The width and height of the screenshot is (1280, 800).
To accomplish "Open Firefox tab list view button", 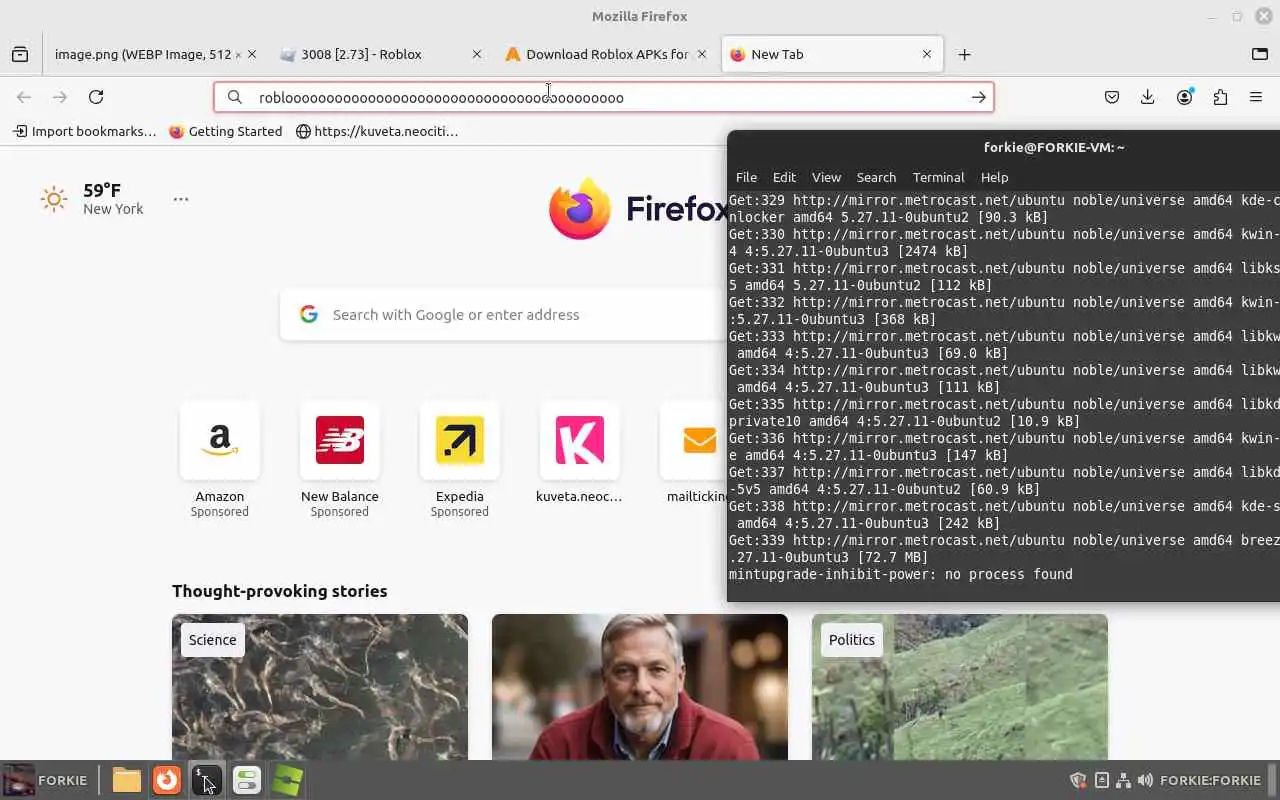I will [x=20, y=55].
